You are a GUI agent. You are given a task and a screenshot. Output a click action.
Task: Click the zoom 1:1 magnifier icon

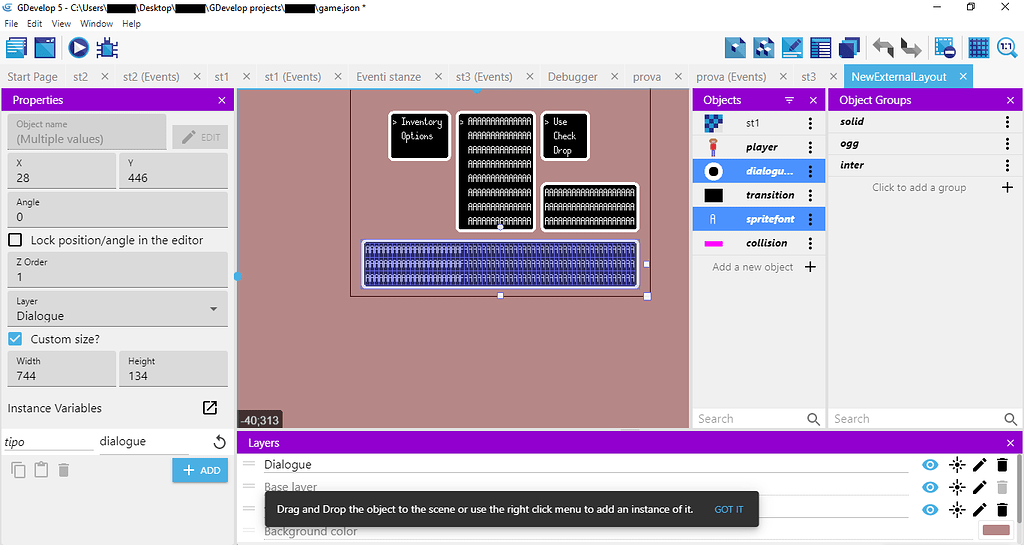1007,48
